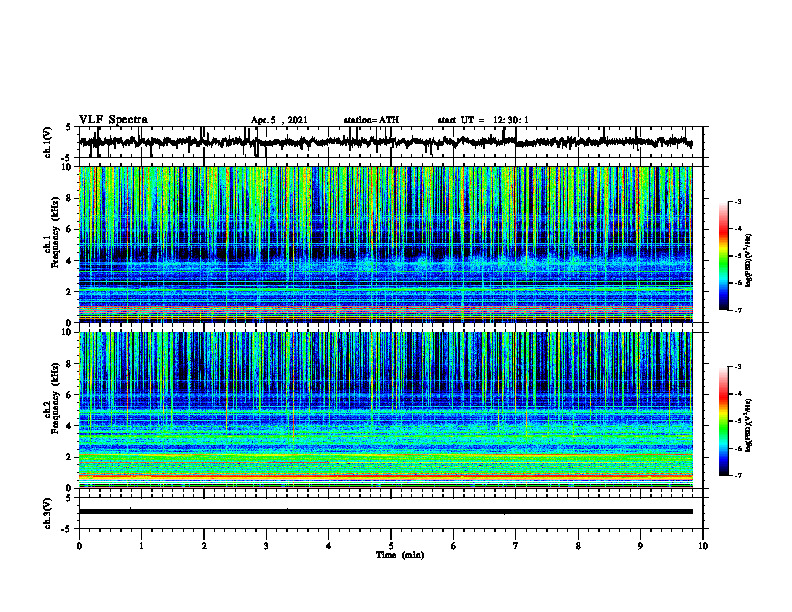This screenshot has width=792, height=612.
Task: Click the "-7" label on ch.2 color scale
Action: point(737,476)
